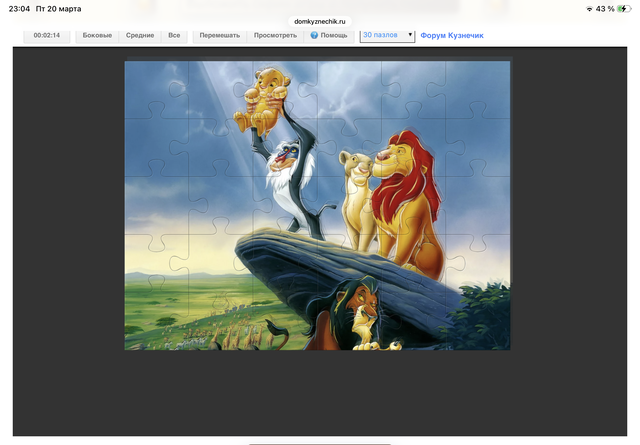Click the puzzle piece with Mufasa's head
Screen dimensions: 640x445
[413, 148]
